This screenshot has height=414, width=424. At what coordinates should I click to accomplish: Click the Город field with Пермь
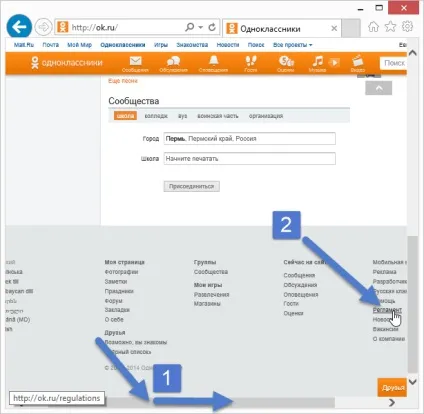[x=249, y=139]
